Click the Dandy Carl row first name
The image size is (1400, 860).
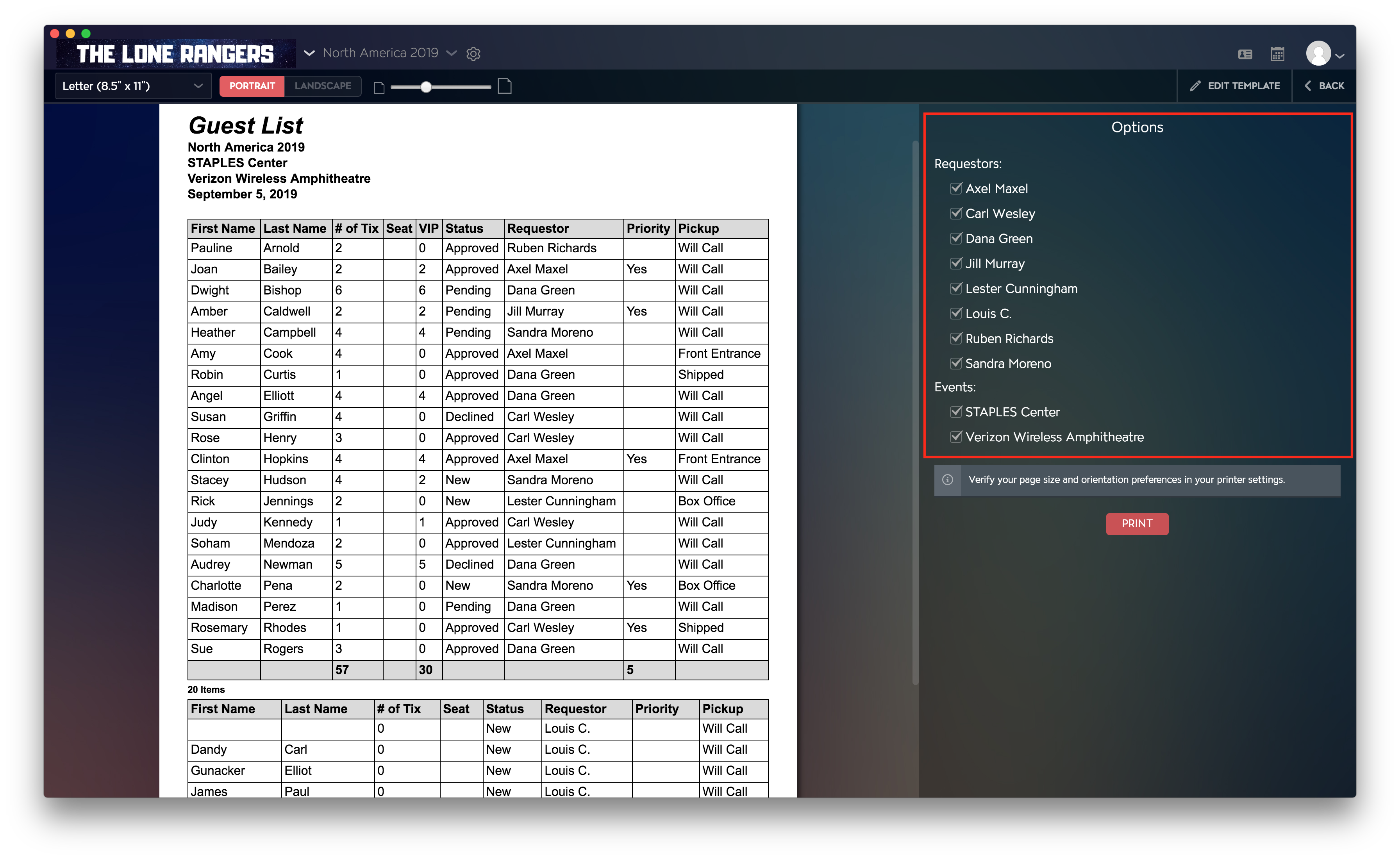(209, 749)
